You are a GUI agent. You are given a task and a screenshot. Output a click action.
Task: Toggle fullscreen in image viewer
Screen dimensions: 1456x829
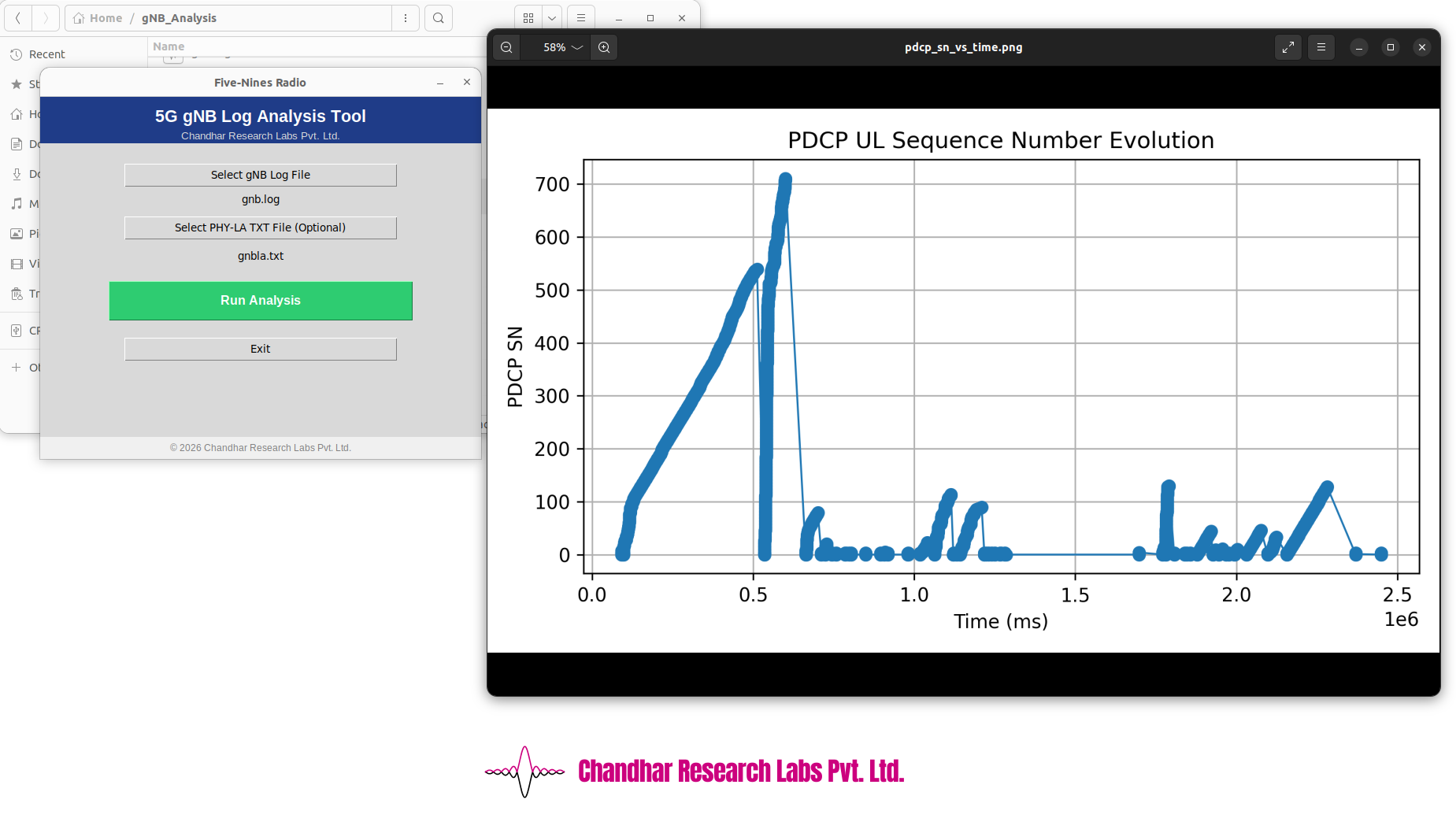1287,47
